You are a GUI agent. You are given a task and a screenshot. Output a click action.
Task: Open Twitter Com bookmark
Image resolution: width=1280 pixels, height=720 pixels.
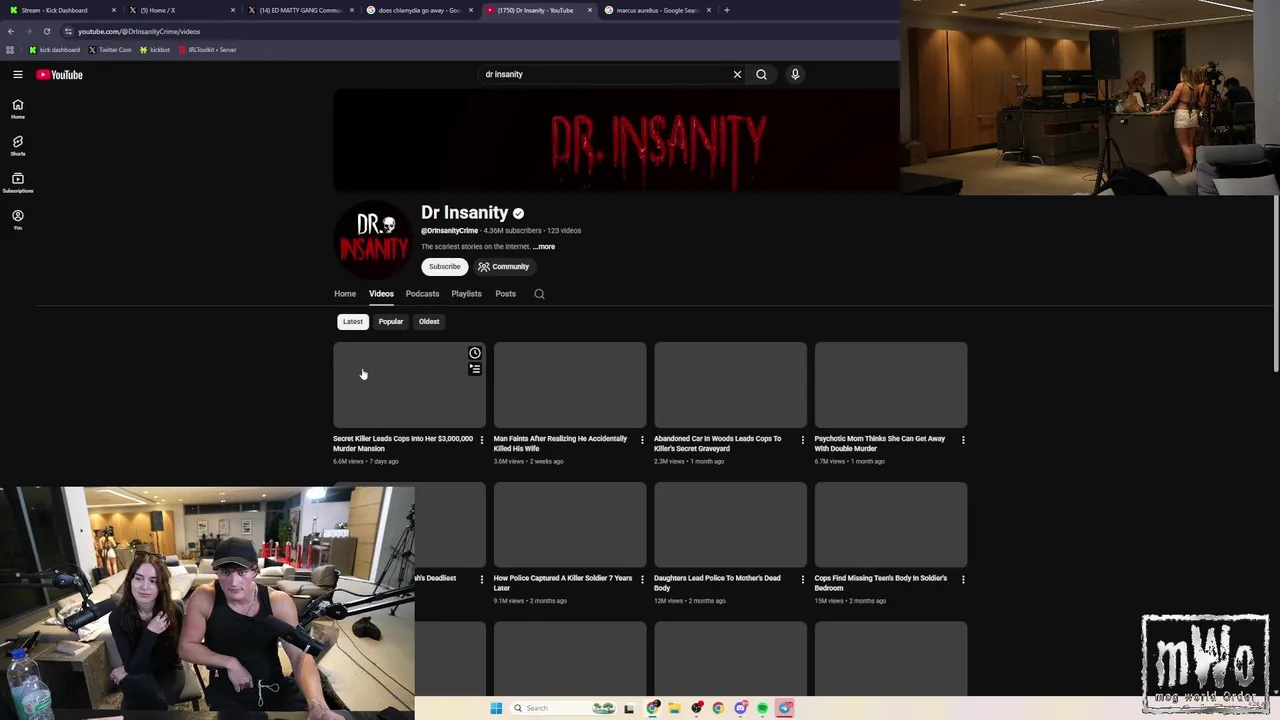110,49
